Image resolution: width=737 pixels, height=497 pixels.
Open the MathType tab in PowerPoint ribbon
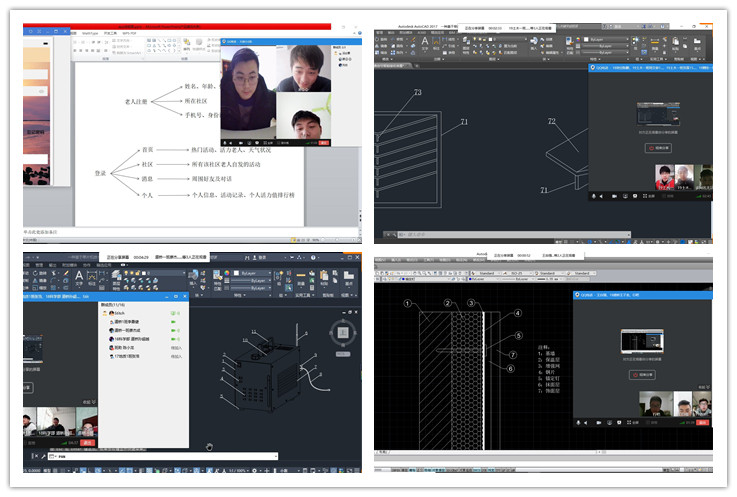pyautogui.click(x=90, y=33)
